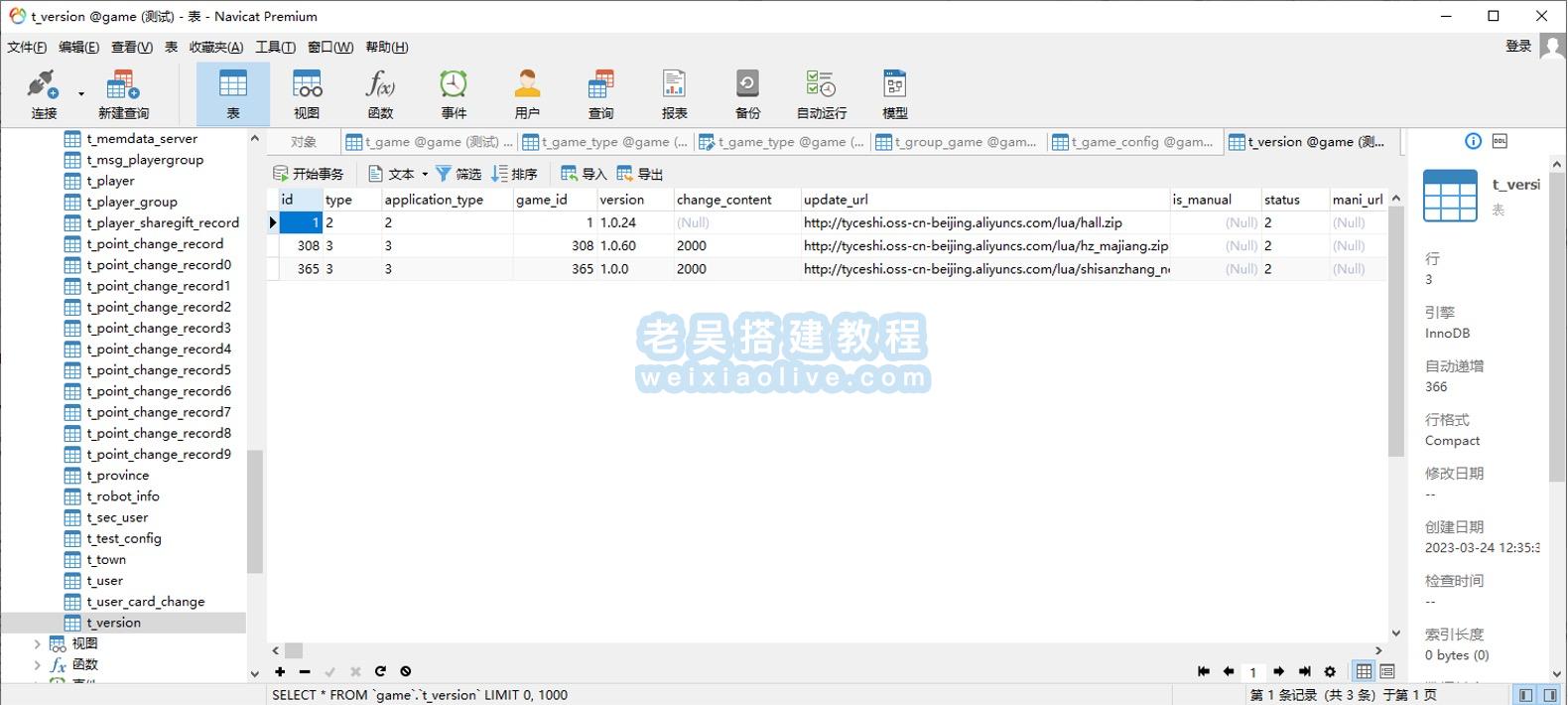The height and width of the screenshot is (705, 1568).
Task: Open the 工具(T) menu
Action: pos(275,47)
